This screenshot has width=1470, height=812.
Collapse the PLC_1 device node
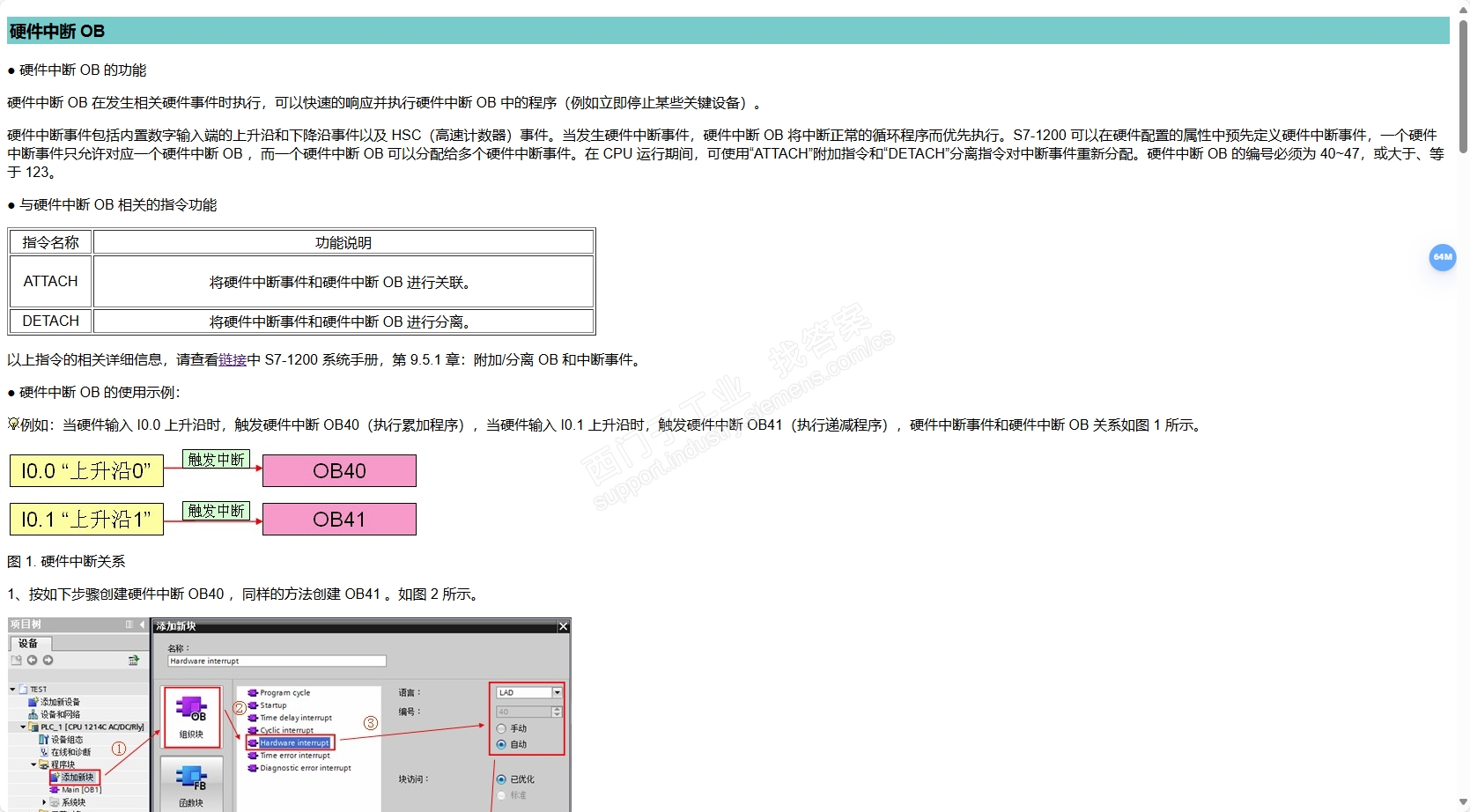(x=24, y=727)
